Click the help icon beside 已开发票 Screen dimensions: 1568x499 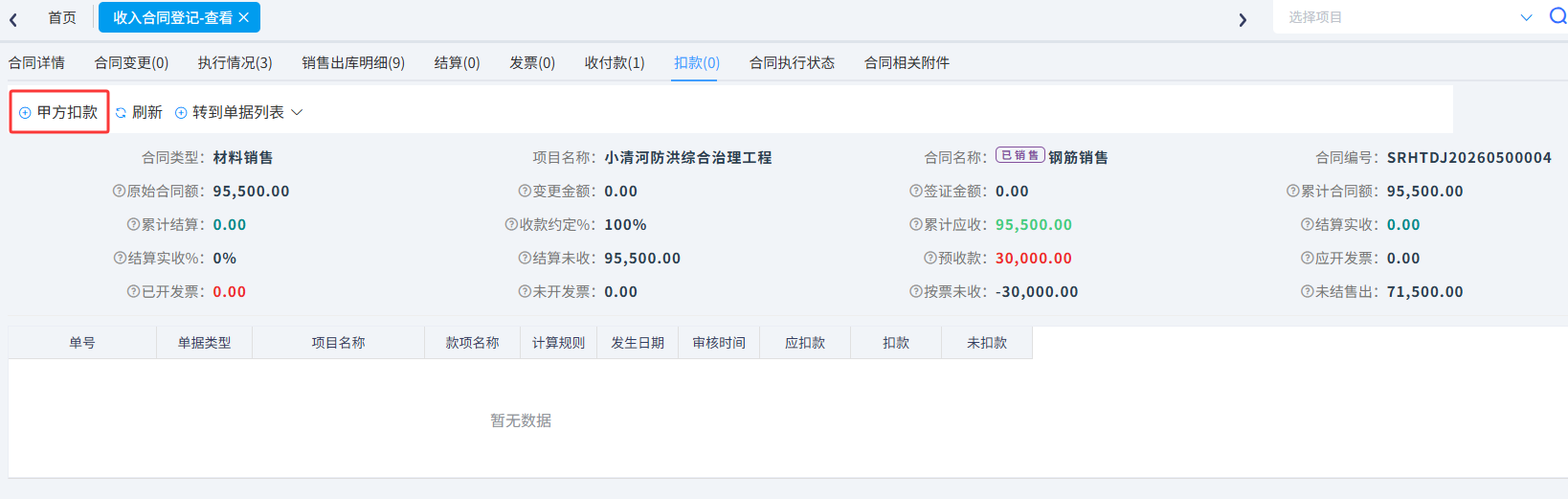click(134, 291)
